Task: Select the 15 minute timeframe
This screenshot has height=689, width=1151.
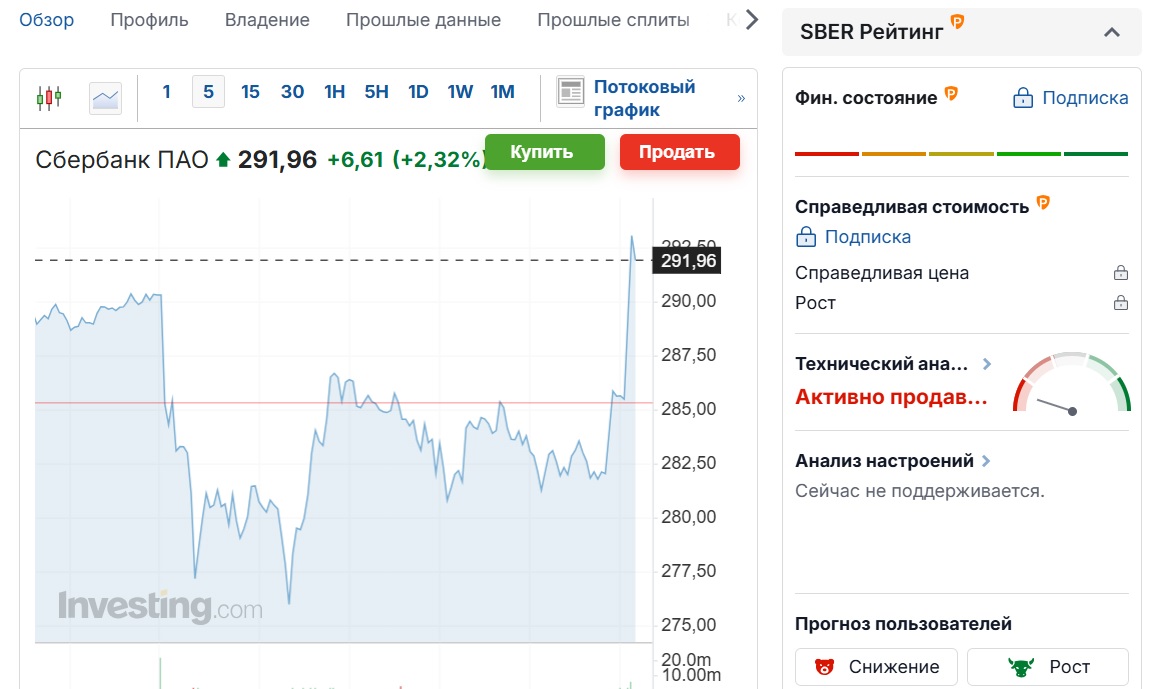Action: pyautogui.click(x=250, y=92)
